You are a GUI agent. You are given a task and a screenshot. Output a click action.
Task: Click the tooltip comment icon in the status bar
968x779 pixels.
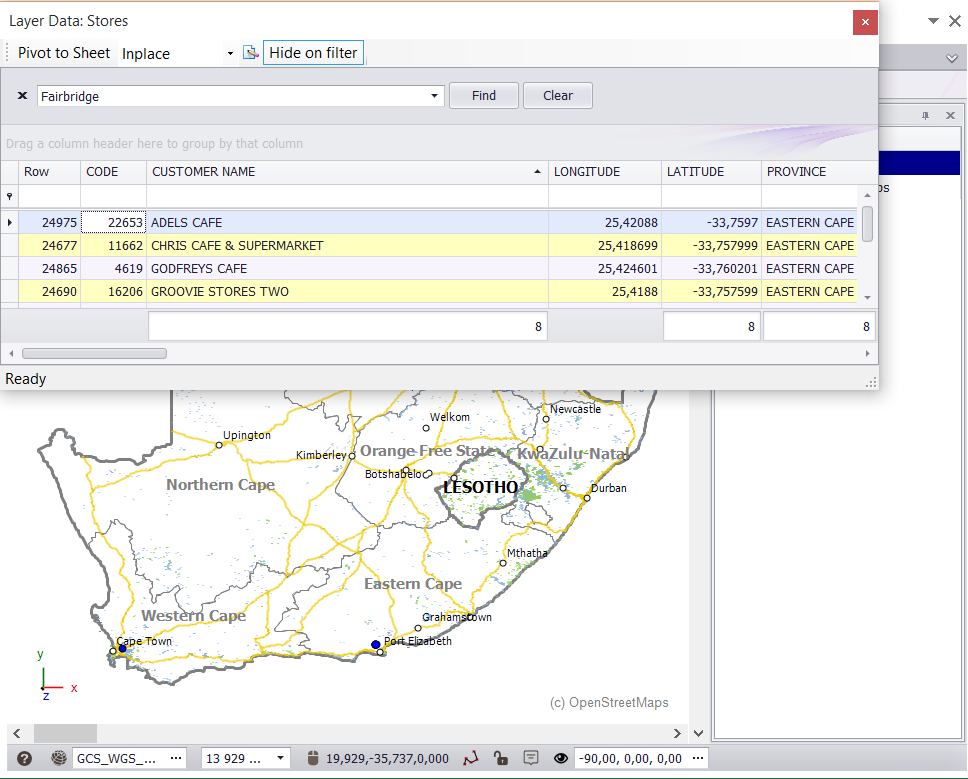pyautogui.click(x=530, y=758)
